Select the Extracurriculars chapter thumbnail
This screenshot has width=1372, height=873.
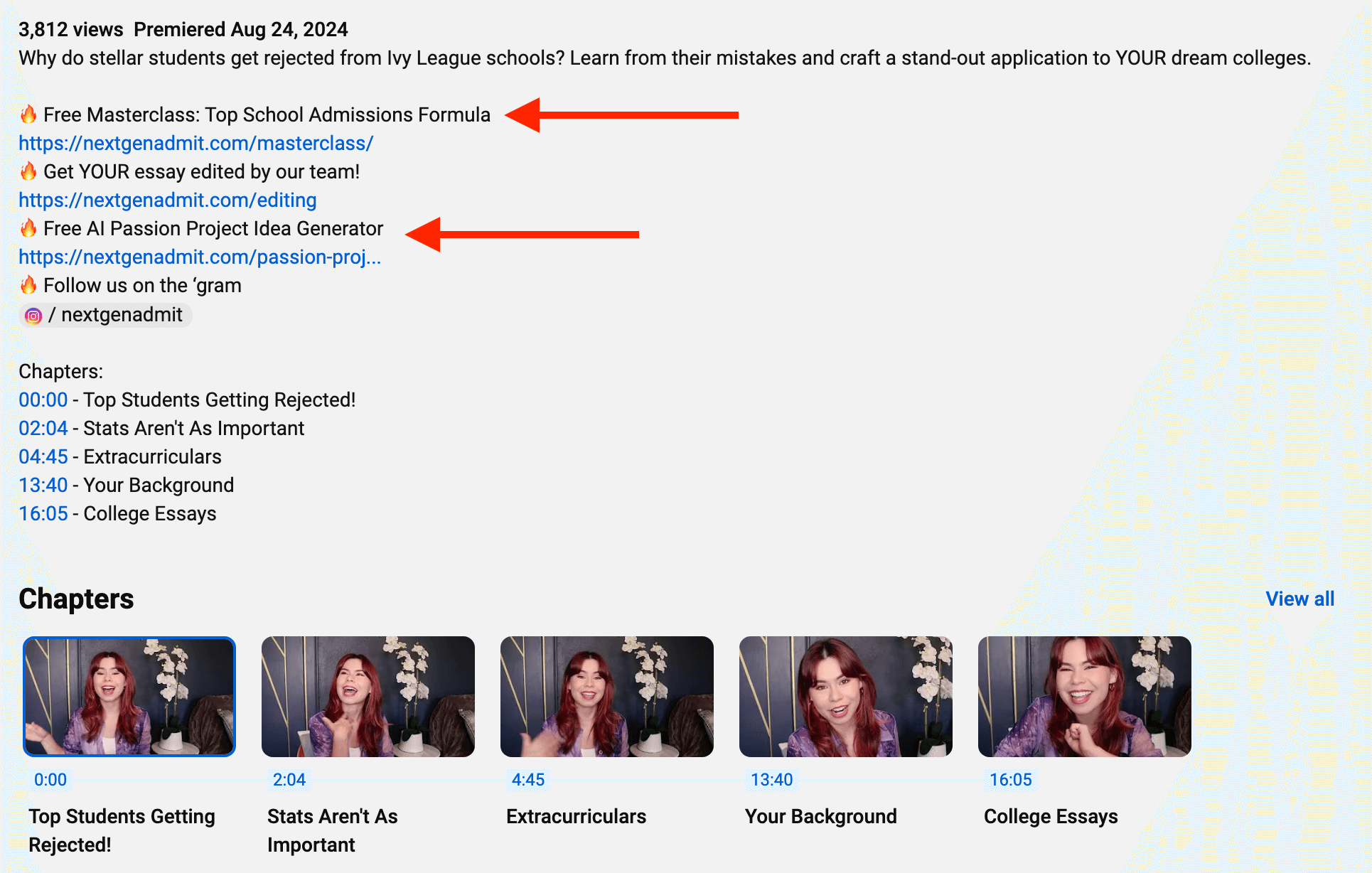point(606,697)
